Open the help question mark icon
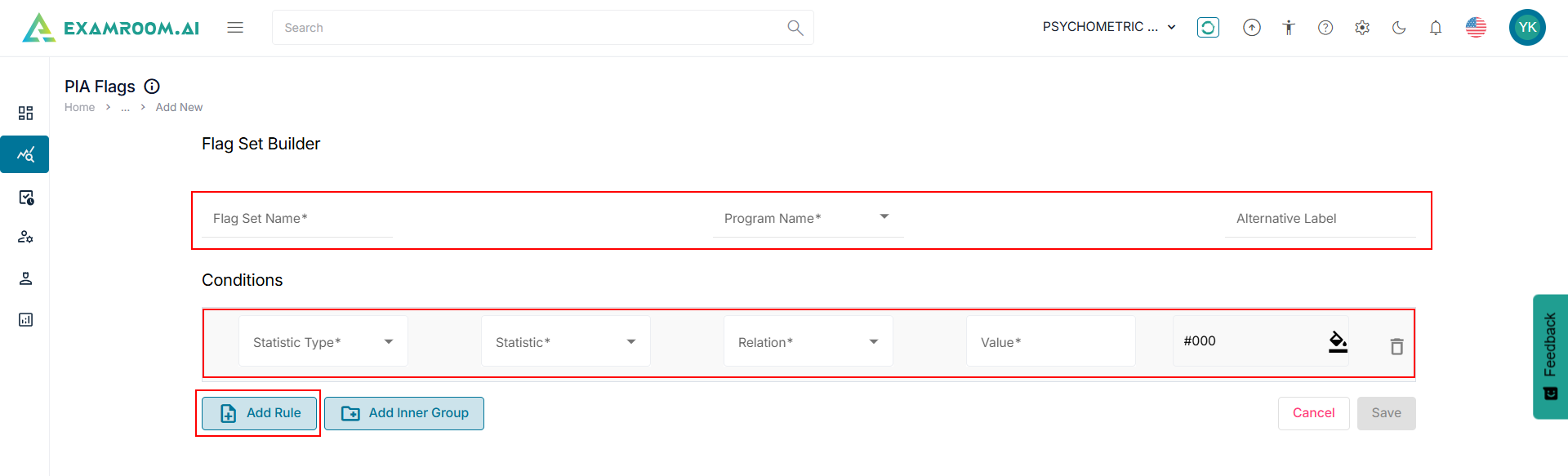1568x476 pixels. (1325, 28)
